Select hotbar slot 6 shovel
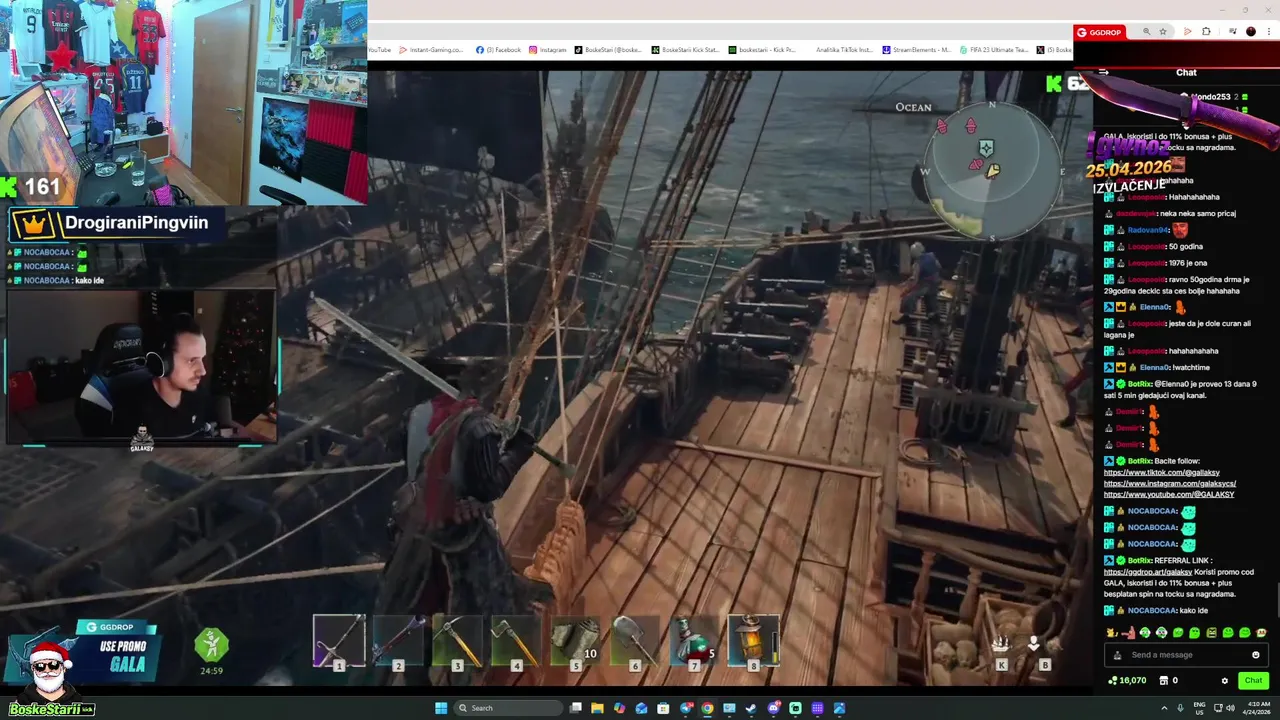1280x720 pixels. tap(634, 642)
